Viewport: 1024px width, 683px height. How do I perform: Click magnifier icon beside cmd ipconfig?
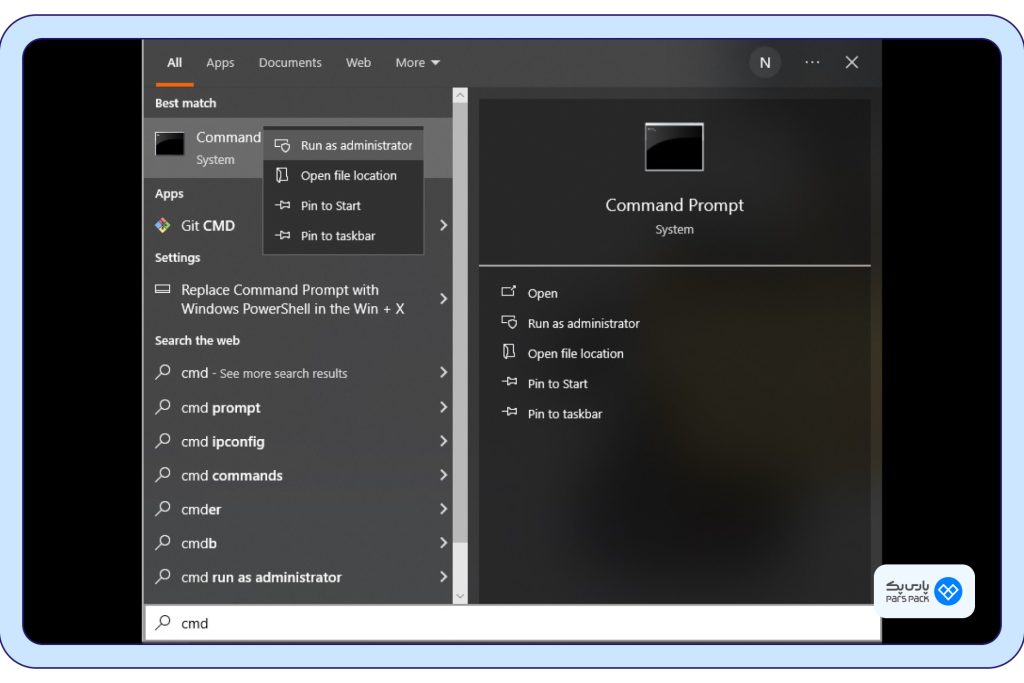[x=163, y=441]
